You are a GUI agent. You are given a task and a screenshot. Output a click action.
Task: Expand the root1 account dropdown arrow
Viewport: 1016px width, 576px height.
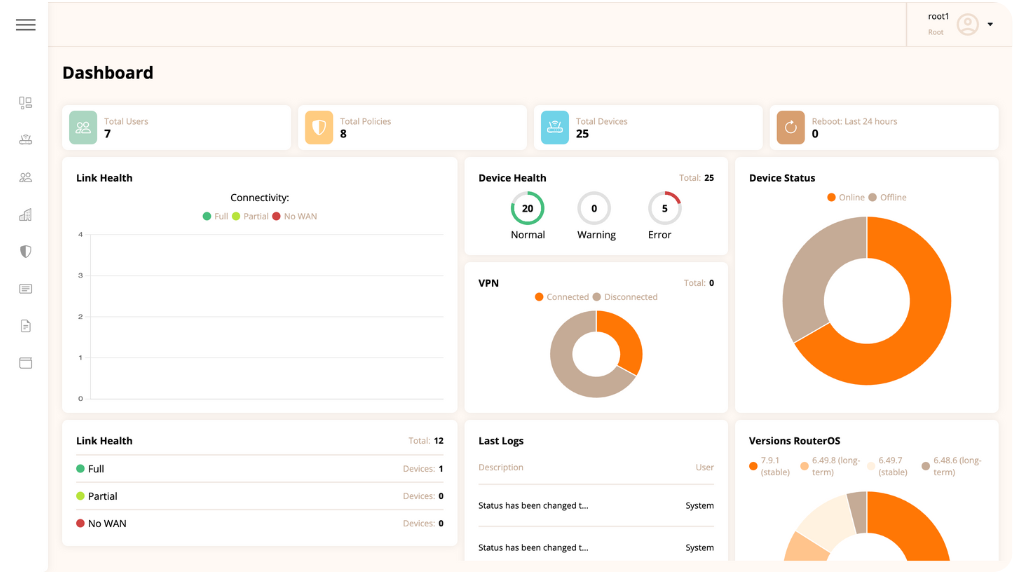990,25
